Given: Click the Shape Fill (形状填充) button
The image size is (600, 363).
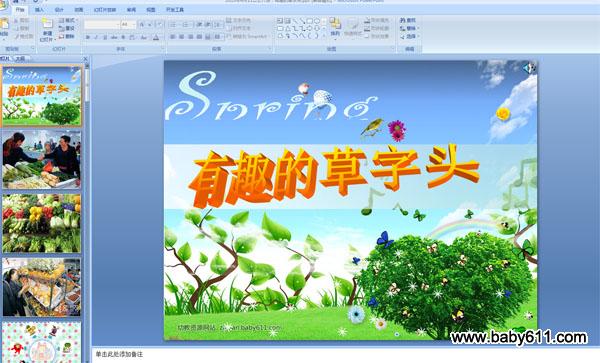Looking at the screenshot, I should [377, 20].
